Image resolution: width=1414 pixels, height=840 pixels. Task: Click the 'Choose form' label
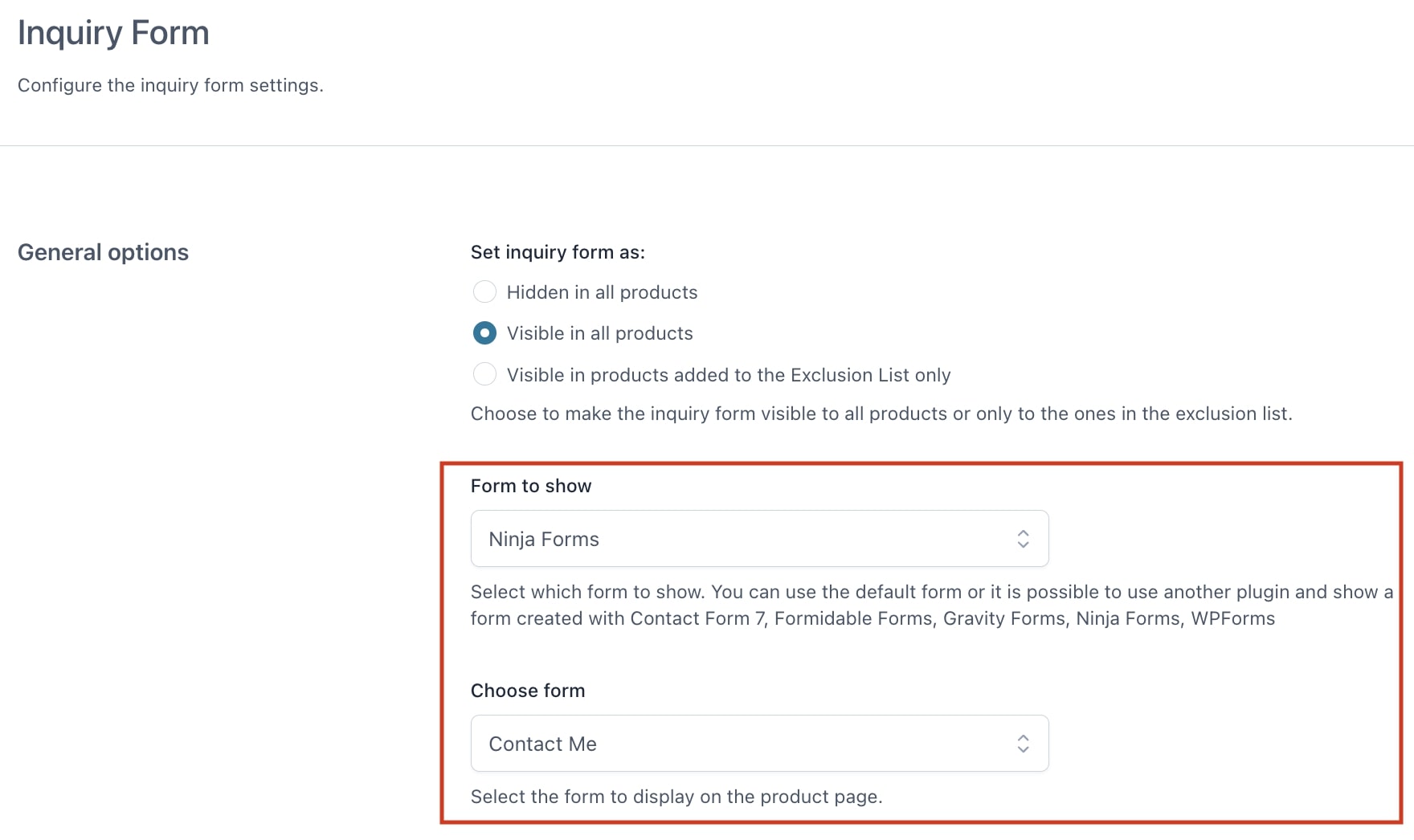click(528, 691)
